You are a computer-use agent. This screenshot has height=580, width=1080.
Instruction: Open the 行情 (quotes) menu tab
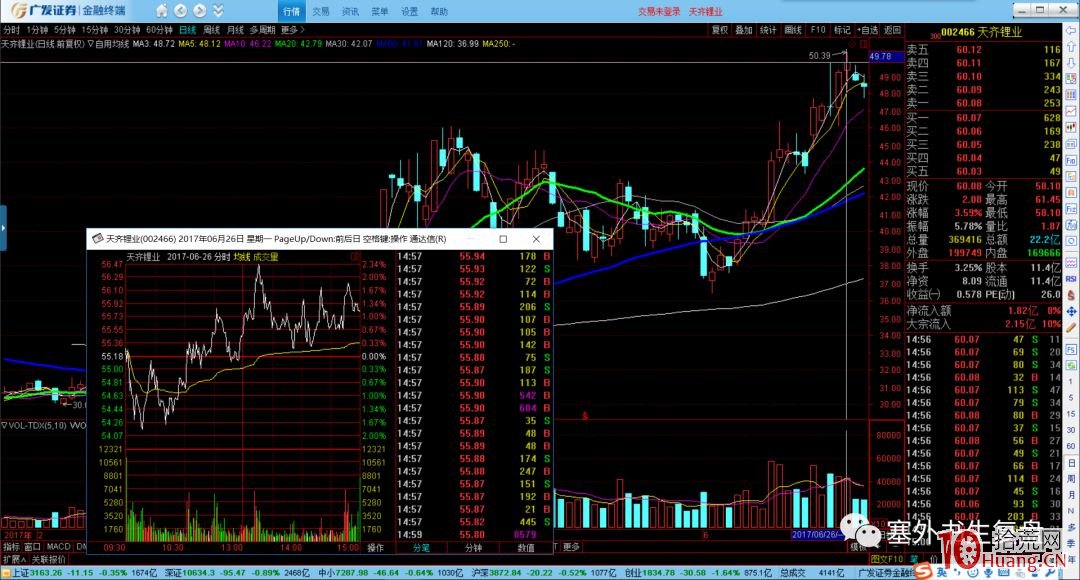click(291, 12)
